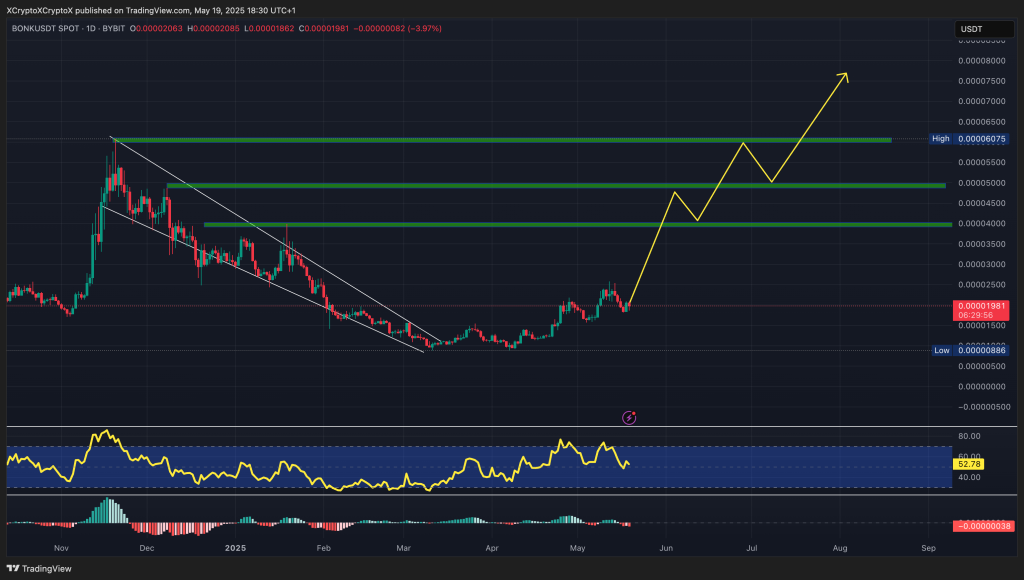Click the Dec label on time axis
The height and width of the screenshot is (580, 1024).
point(147,548)
